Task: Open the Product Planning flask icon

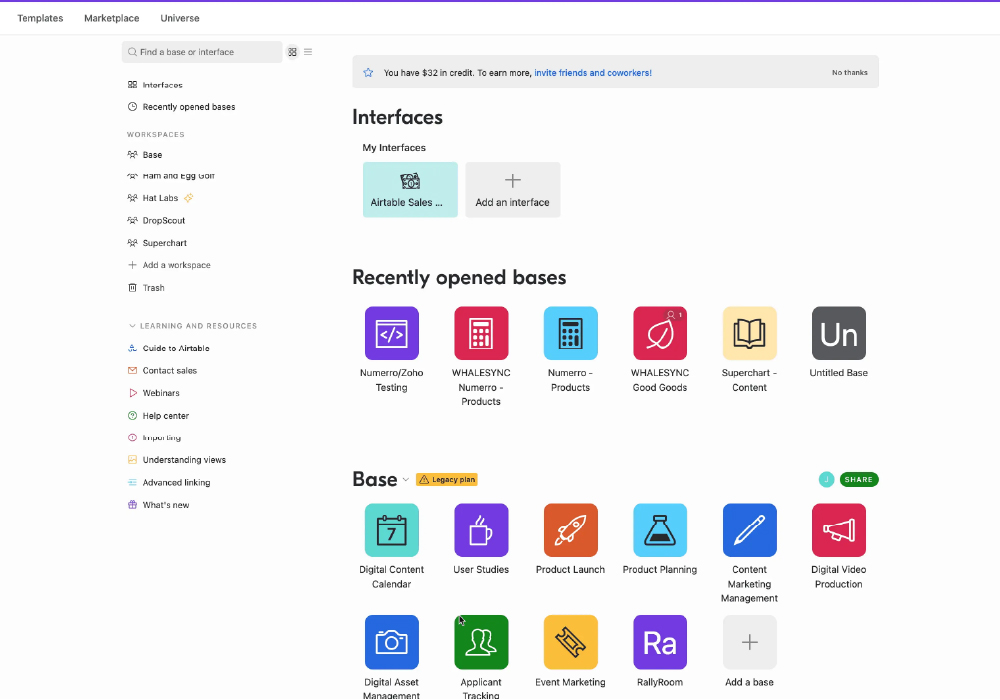Action: [x=660, y=530]
